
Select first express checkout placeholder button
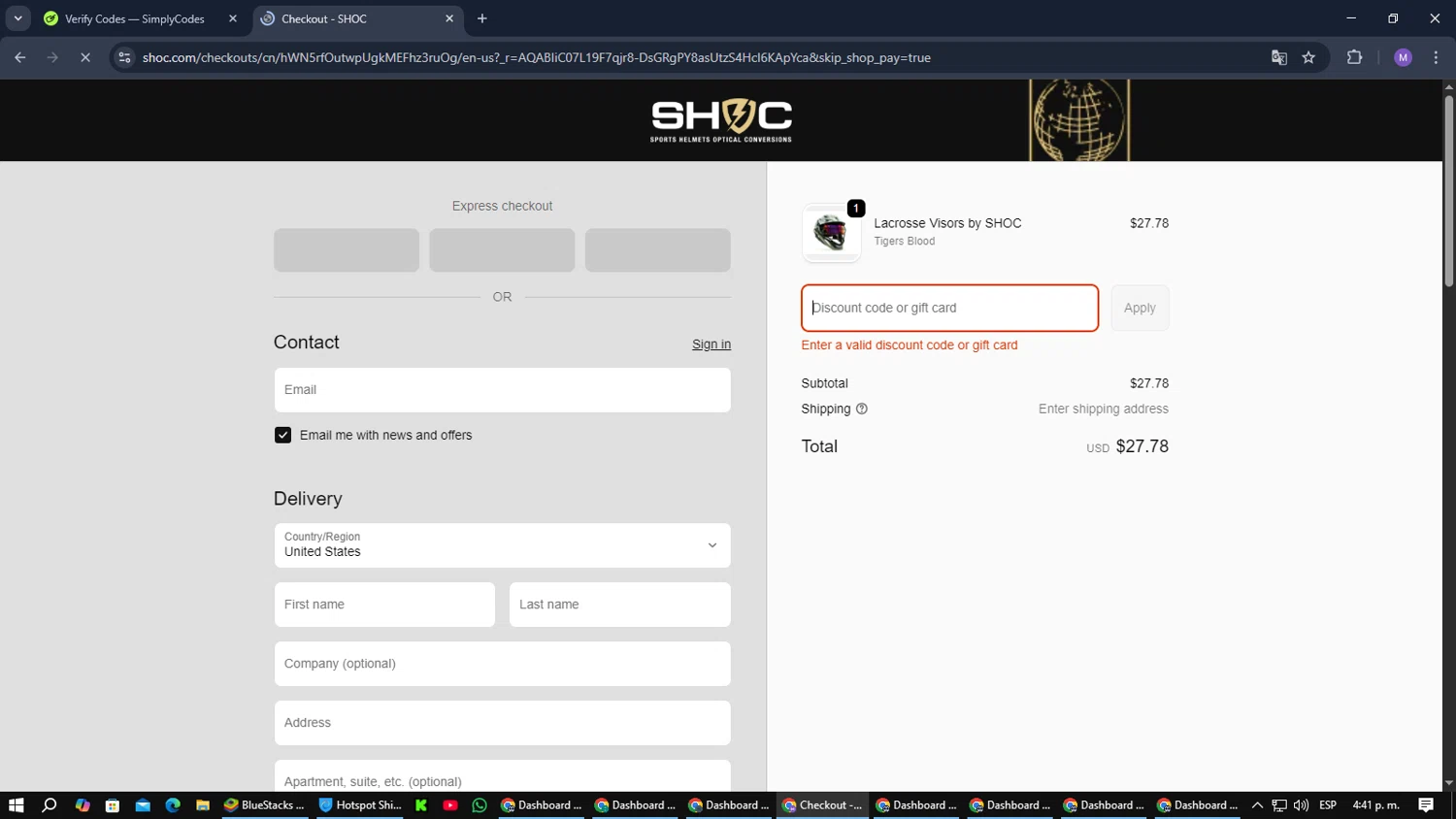(347, 250)
